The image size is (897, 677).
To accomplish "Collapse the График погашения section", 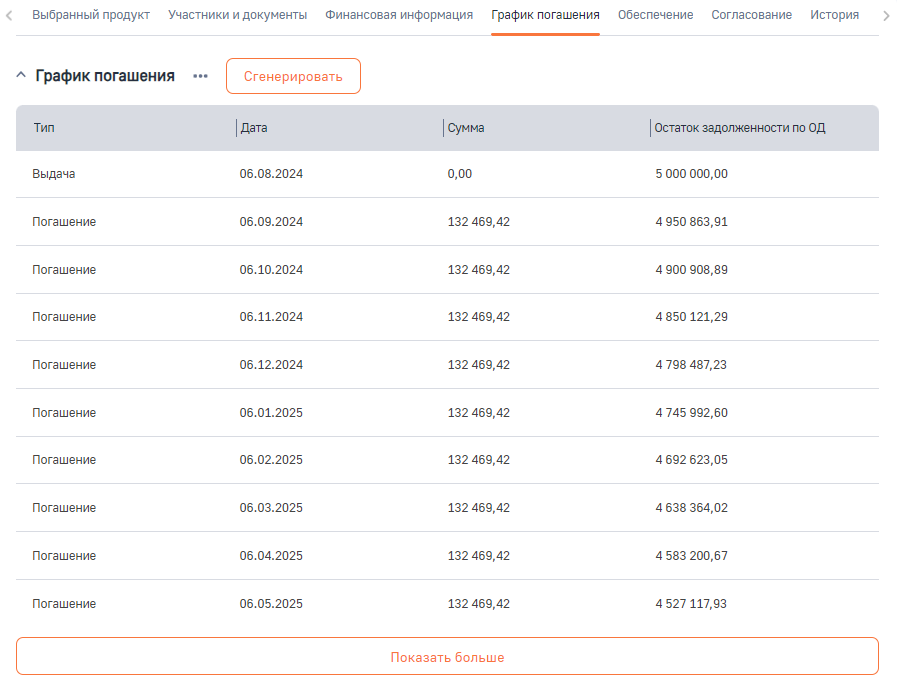I will tap(20, 77).
